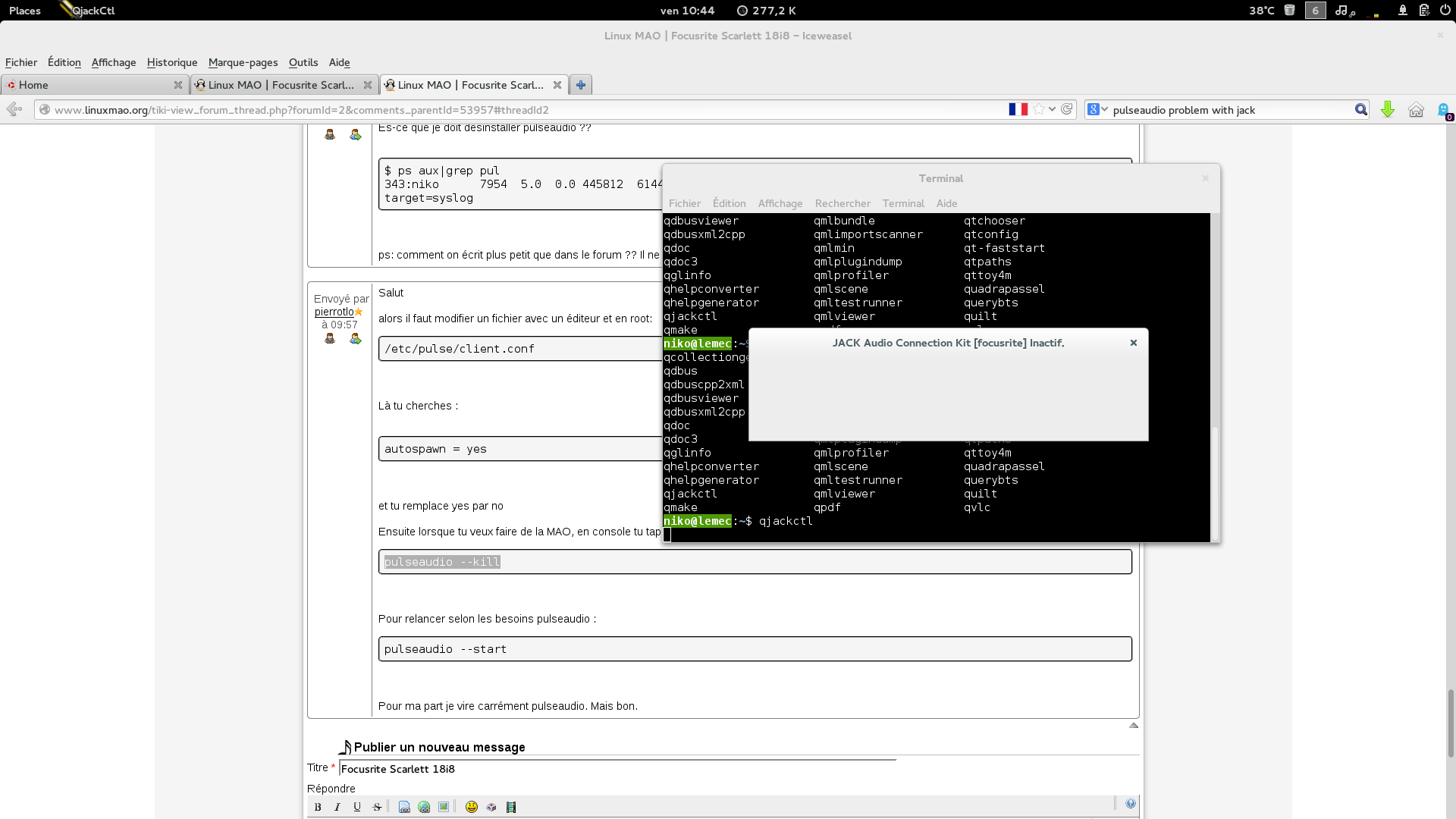The width and height of the screenshot is (1456, 819).
Task: Go to browser home page icon
Action: [1416, 110]
